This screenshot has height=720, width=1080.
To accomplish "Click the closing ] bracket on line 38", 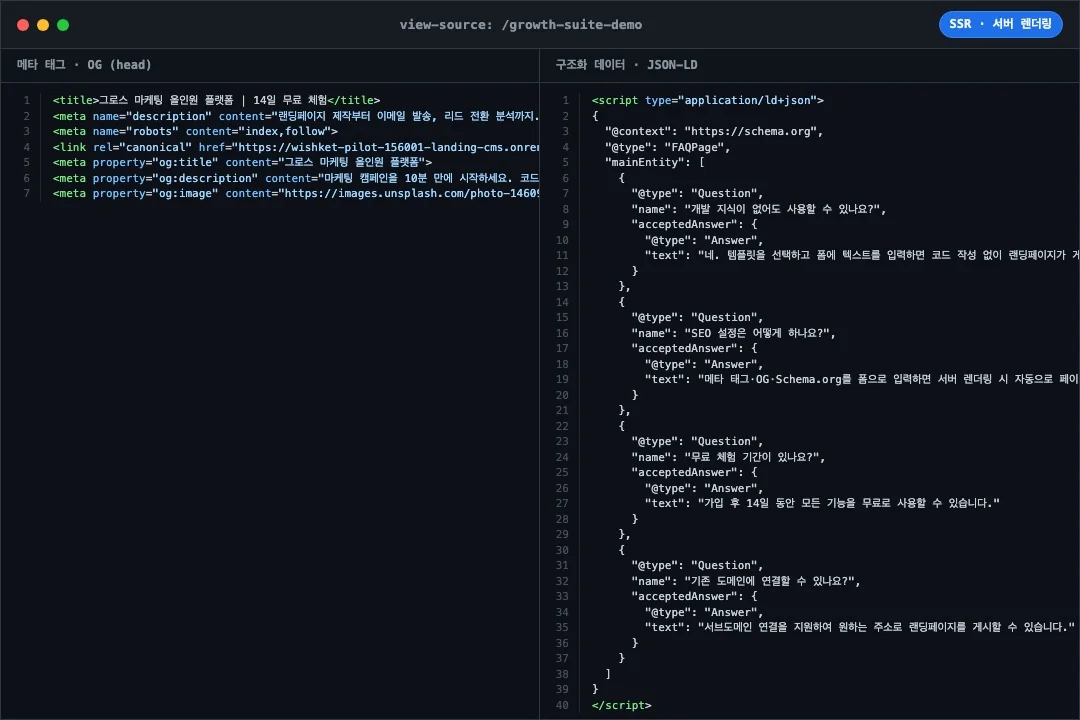I will tap(608, 674).
